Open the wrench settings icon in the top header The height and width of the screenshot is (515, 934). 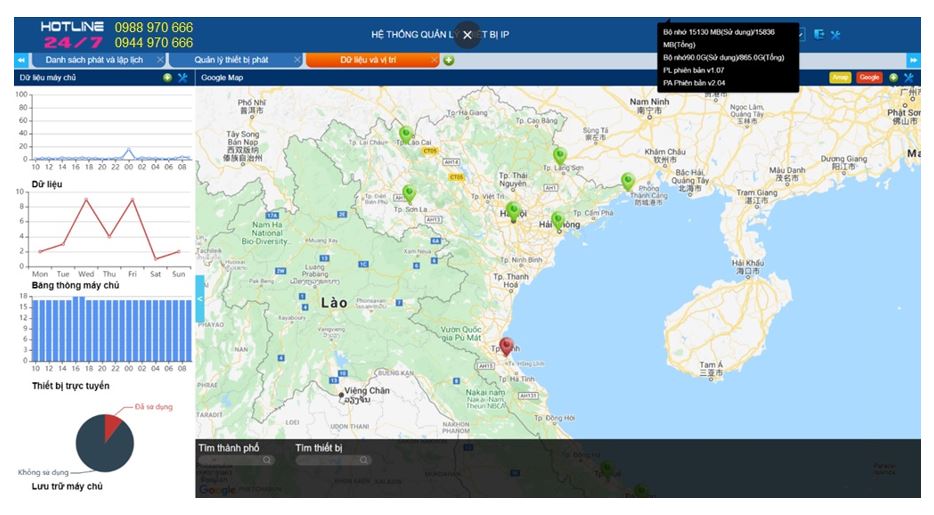[835, 34]
